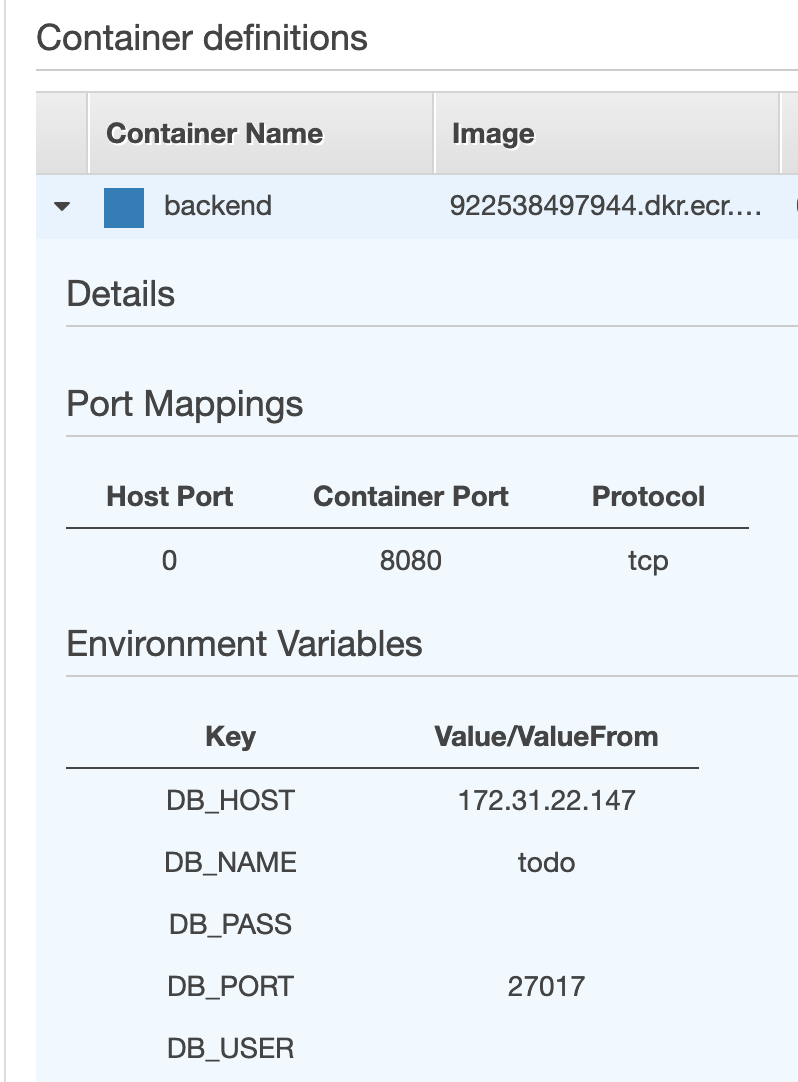The height and width of the screenshot is (1082, 798).
Task: Select the tcp protocol value
Action: click(x=647, y=561)
